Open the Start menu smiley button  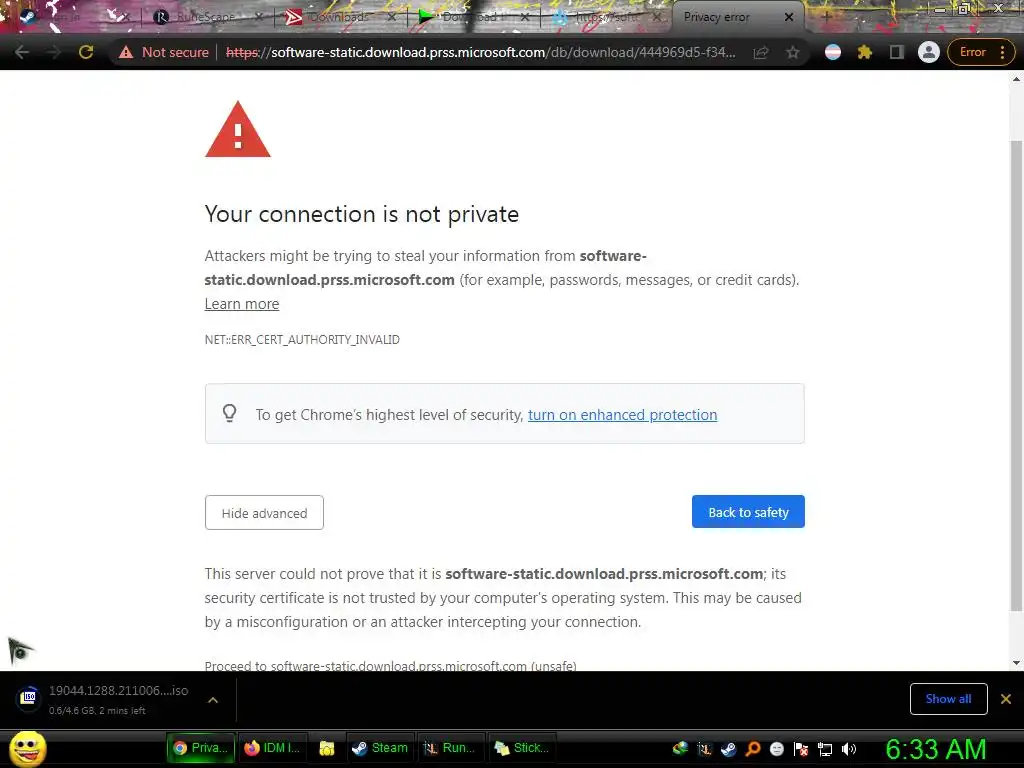[x=28, y=748]
